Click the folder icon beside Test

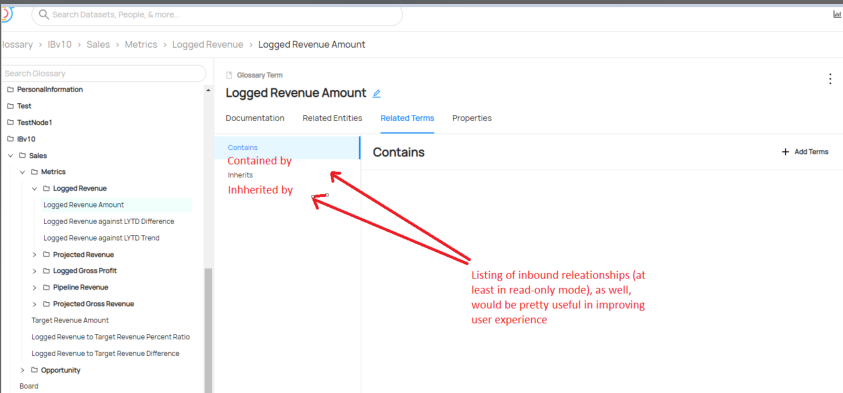pos(10,106)
